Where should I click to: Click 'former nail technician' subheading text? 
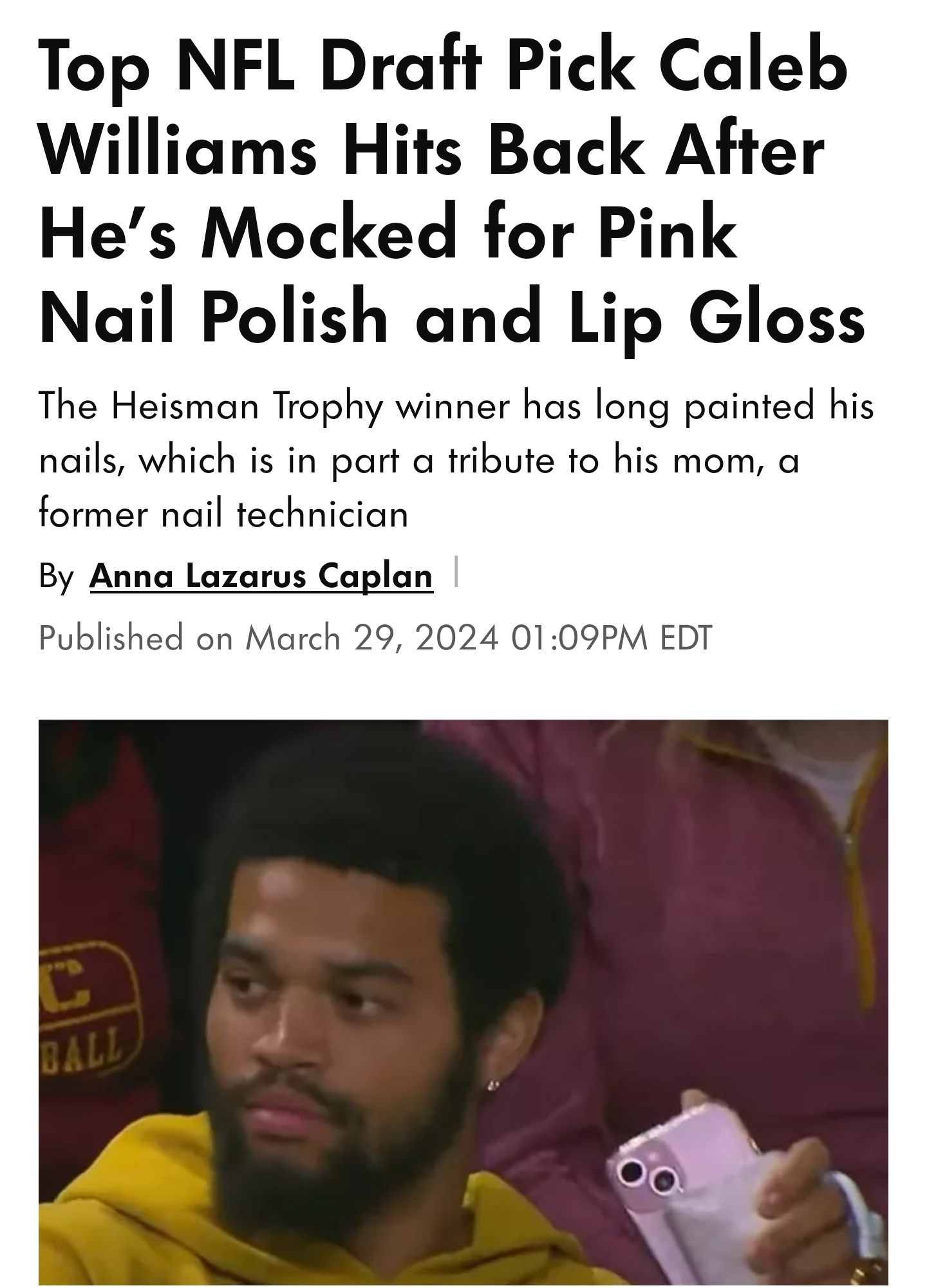coord(223,514)
